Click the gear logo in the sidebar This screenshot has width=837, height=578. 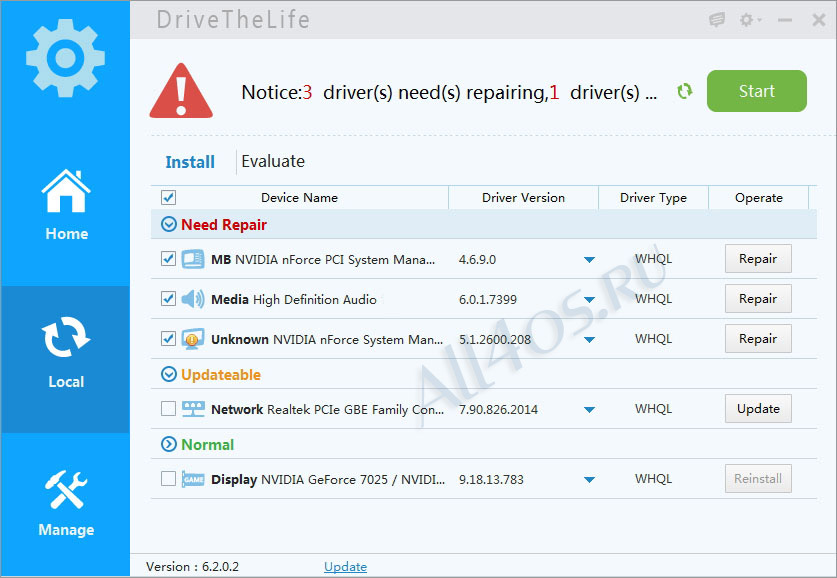click(65, 58)
